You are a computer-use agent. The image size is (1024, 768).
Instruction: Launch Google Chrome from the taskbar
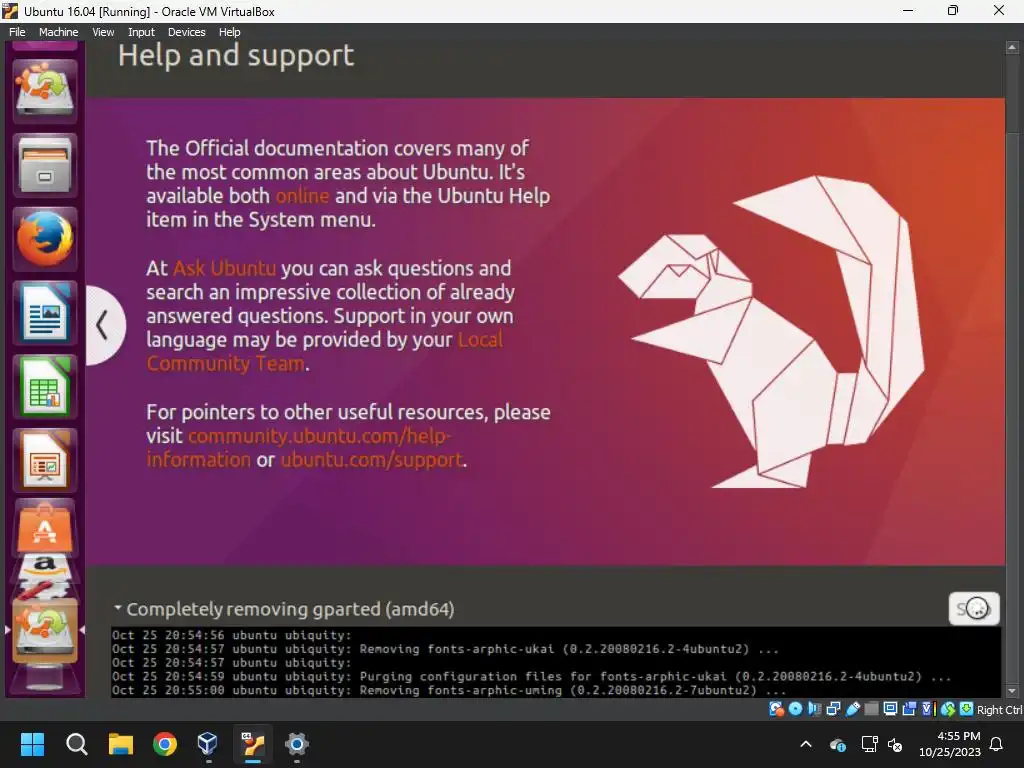tap(165, 744)
